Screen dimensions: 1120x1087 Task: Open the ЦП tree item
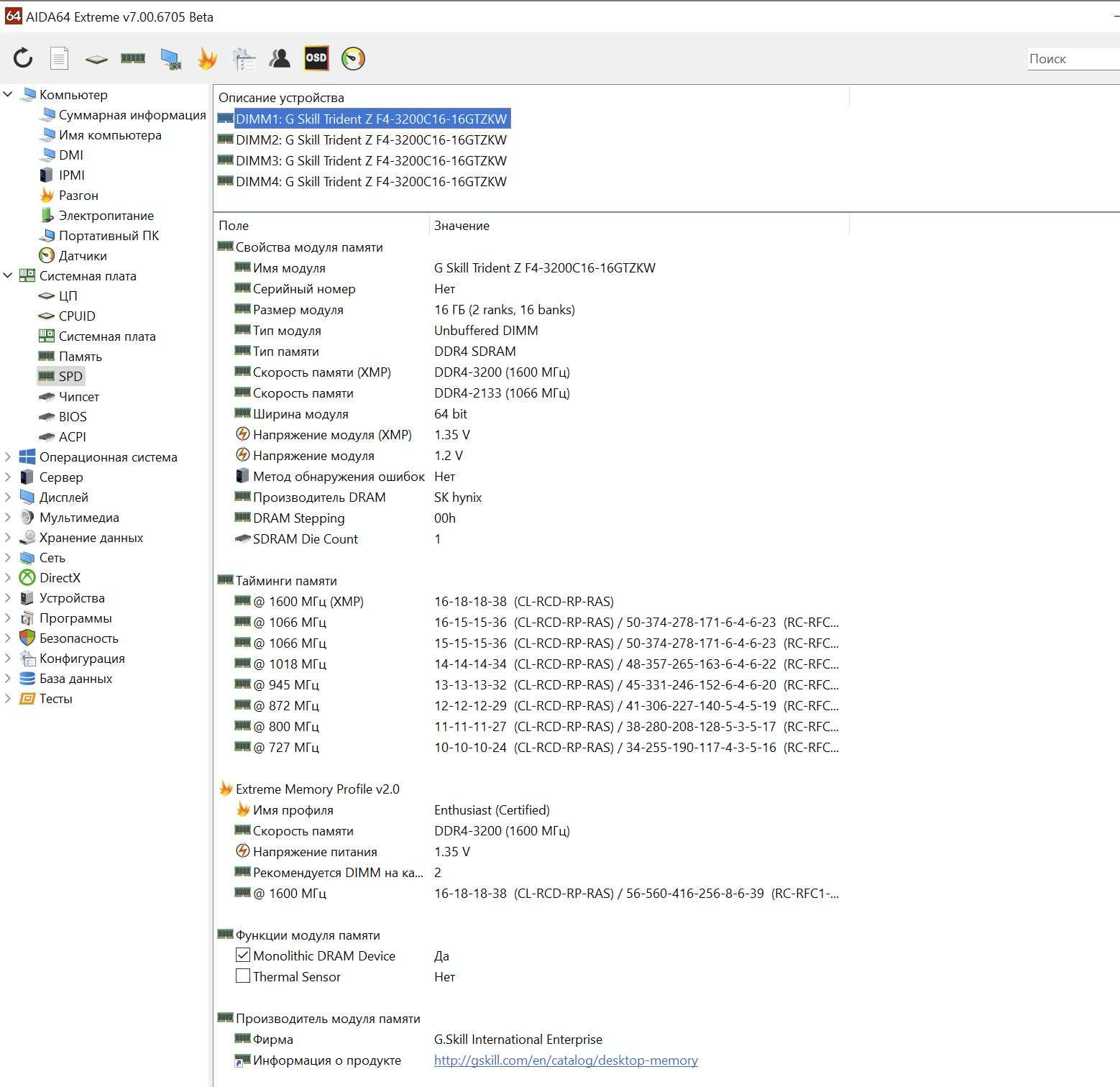pos(68,295)
